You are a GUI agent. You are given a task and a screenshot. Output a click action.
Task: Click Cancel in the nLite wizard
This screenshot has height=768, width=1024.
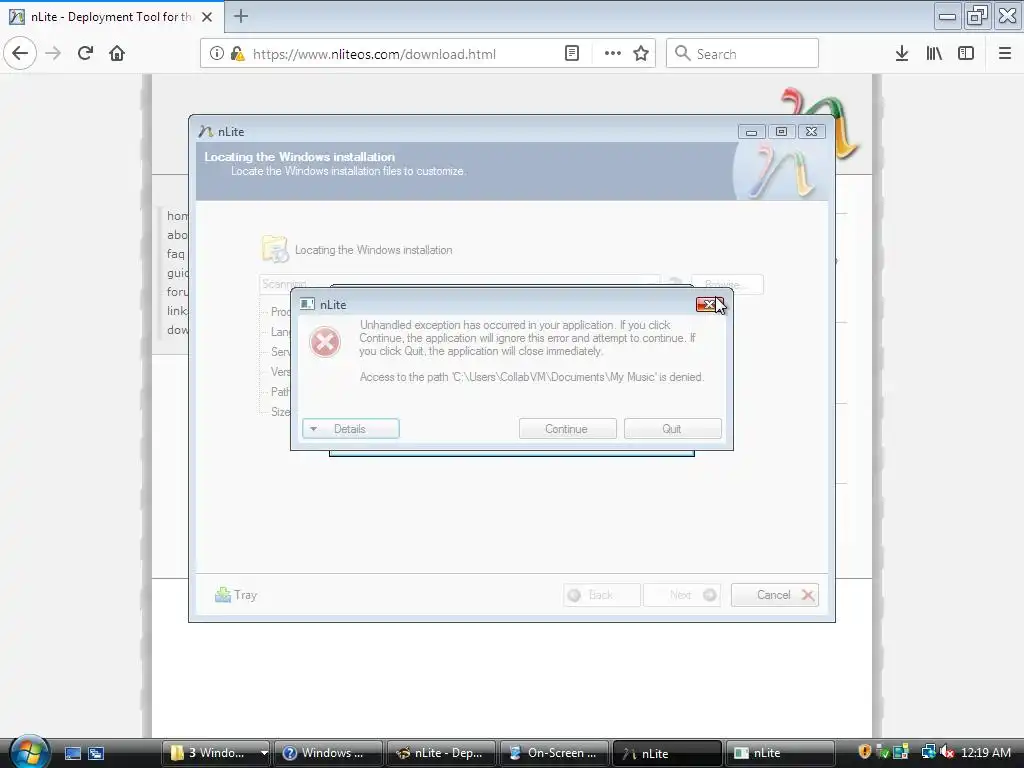[775, 595]
